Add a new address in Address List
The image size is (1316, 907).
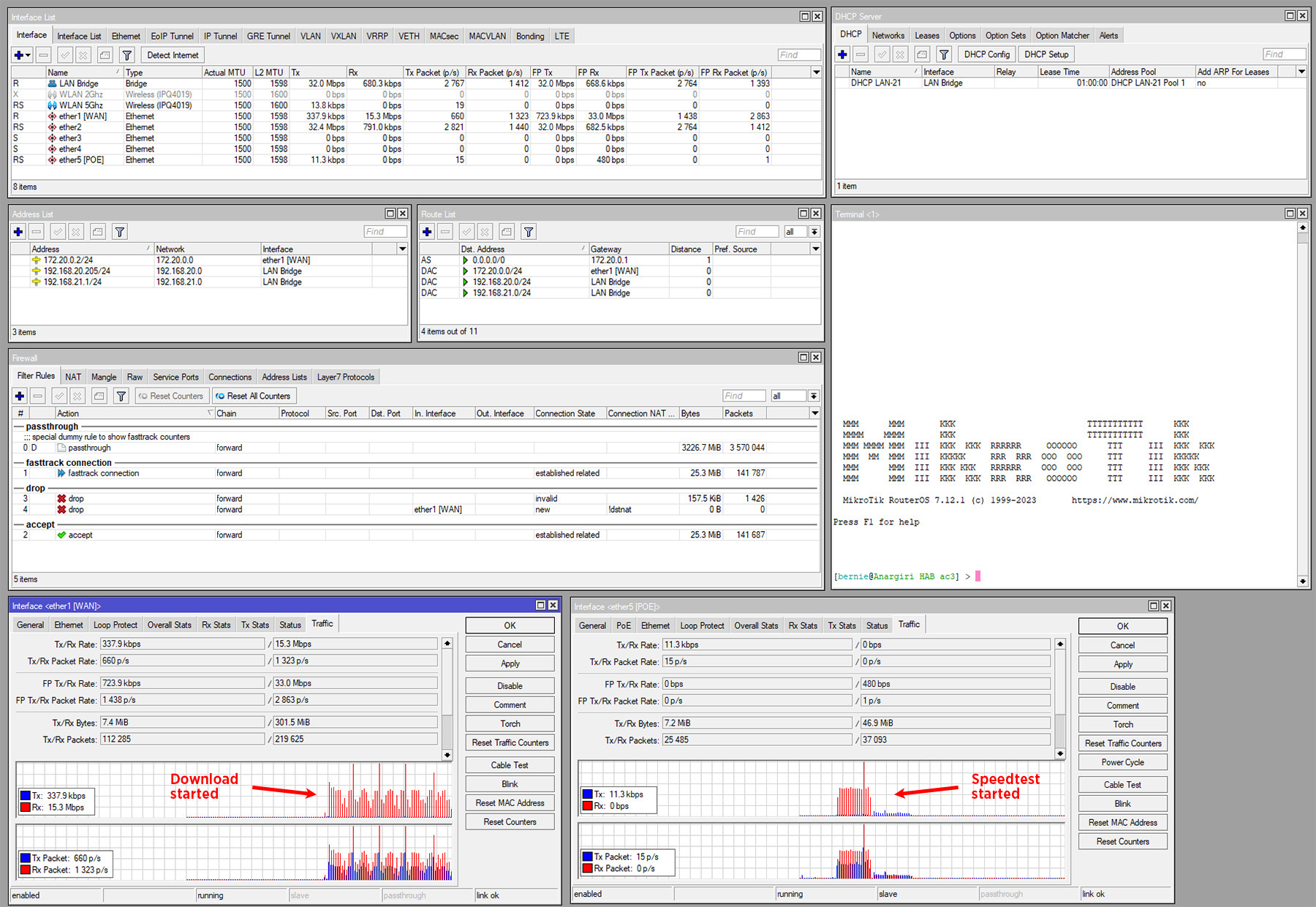(x=18, y=232)
